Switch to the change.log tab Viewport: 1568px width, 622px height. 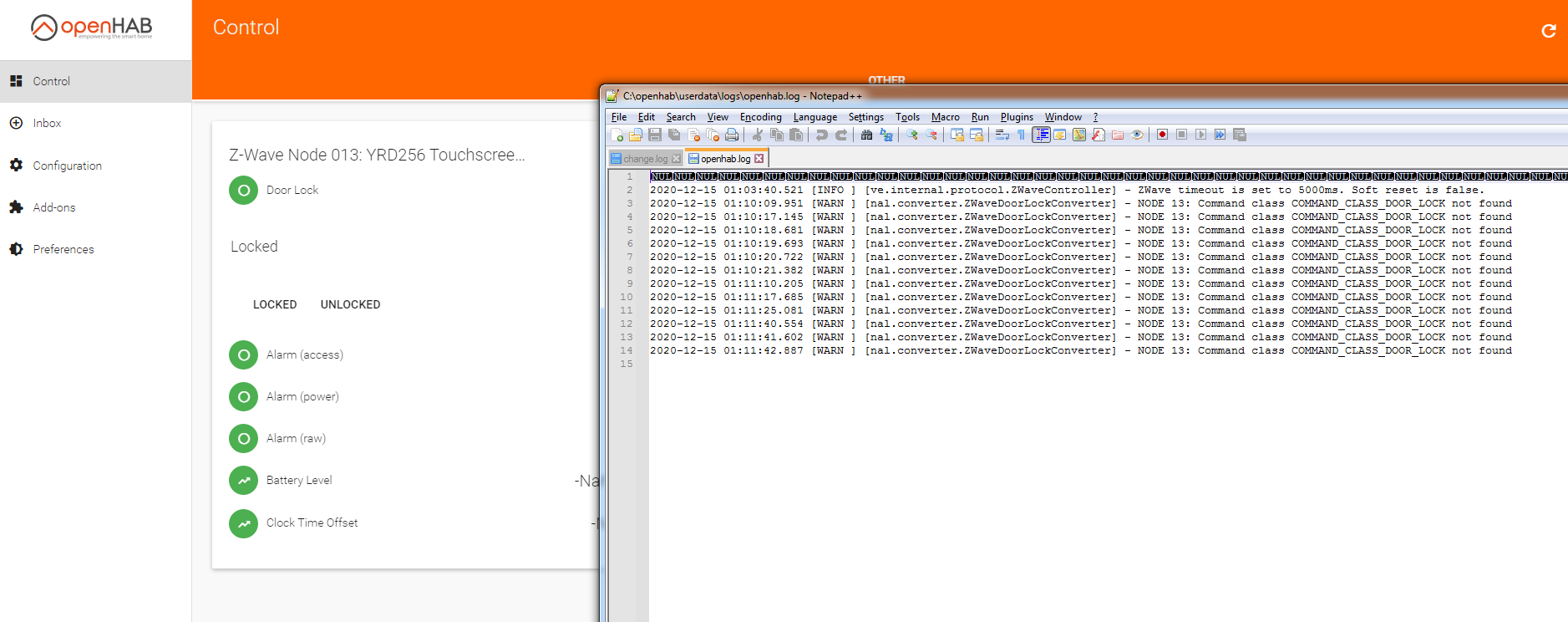coord(645,159)
